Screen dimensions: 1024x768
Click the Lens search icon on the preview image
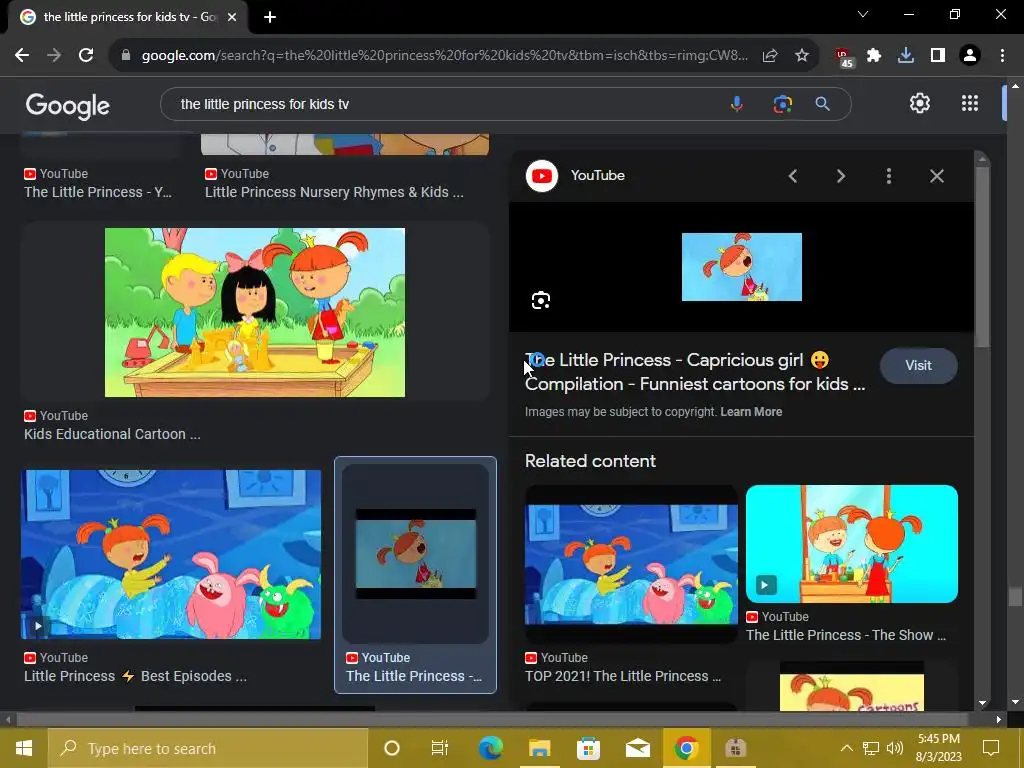[541, 300]
